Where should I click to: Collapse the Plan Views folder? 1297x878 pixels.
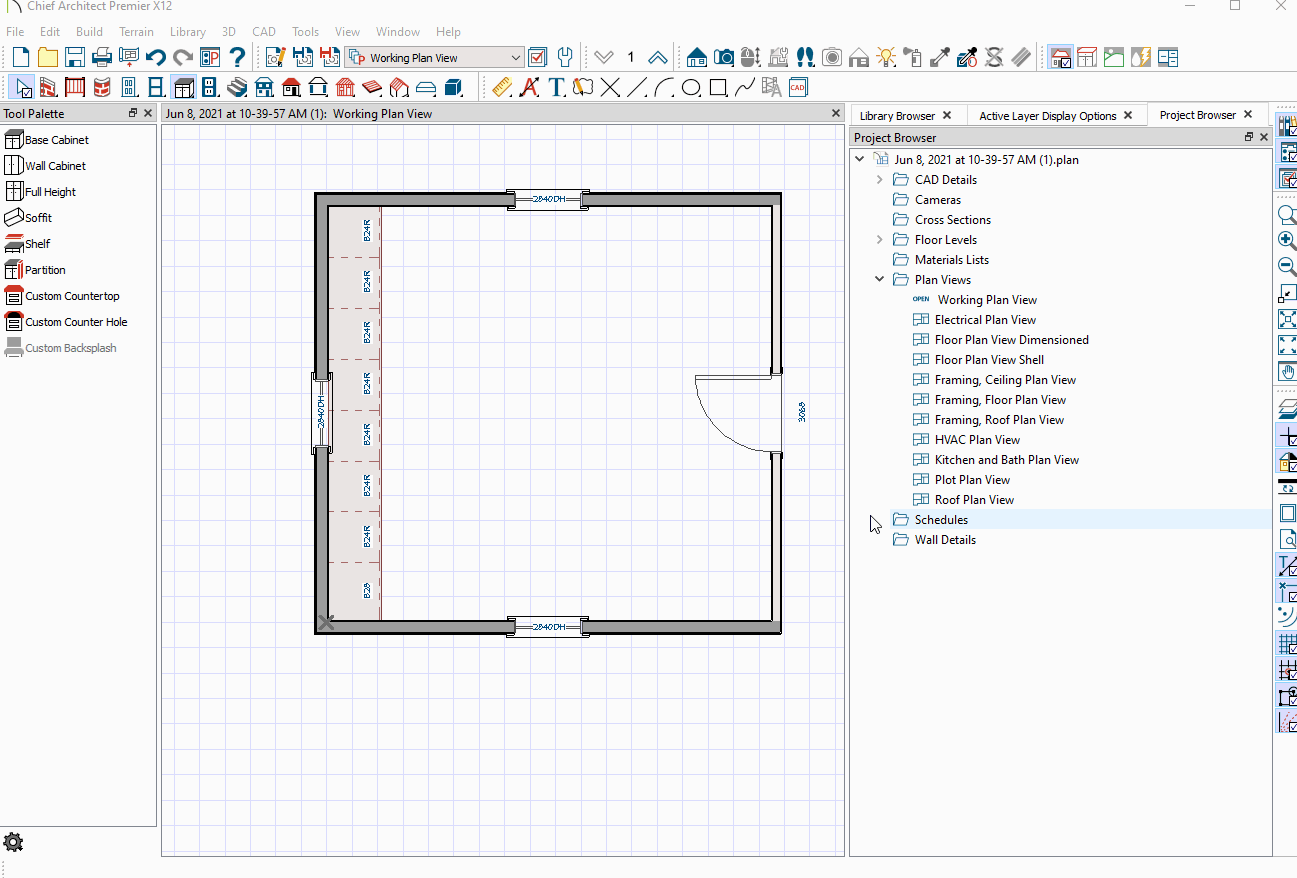[880, 279]
